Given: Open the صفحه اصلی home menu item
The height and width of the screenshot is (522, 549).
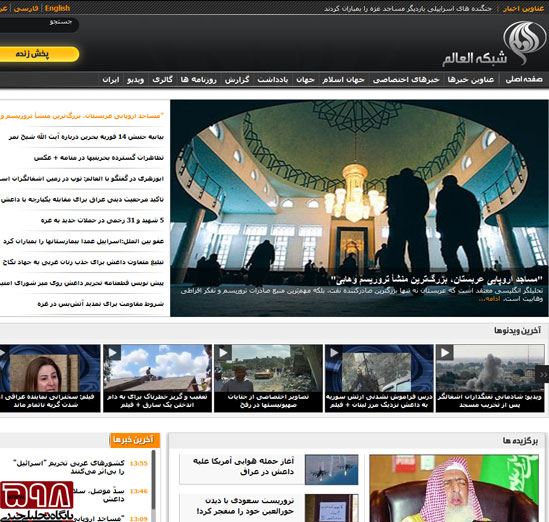Looking at the screenshot, I should (524, 80).
